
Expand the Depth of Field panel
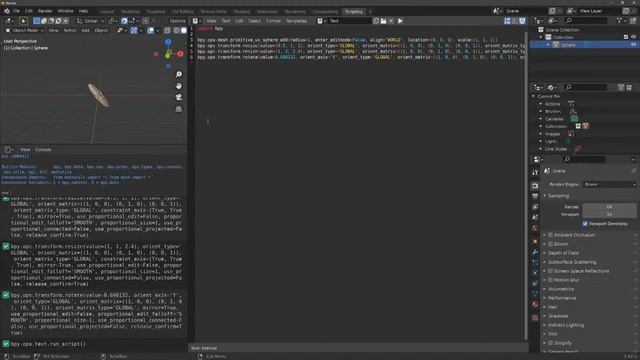tap(563, 253)
